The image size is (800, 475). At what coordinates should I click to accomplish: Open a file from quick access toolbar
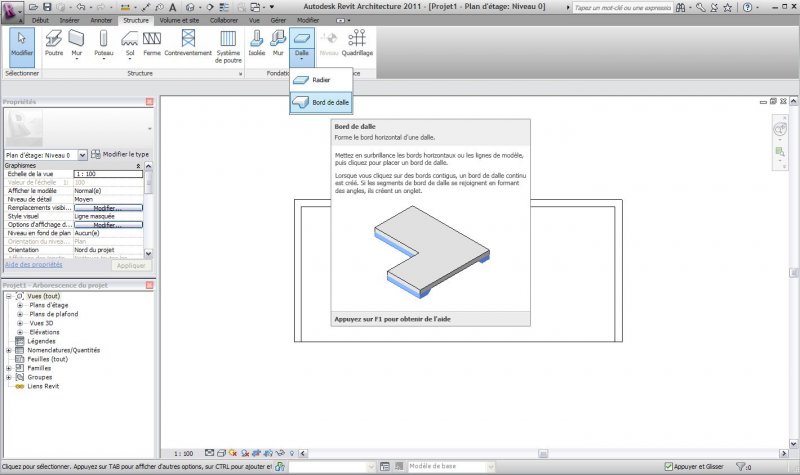click(33, 7)
